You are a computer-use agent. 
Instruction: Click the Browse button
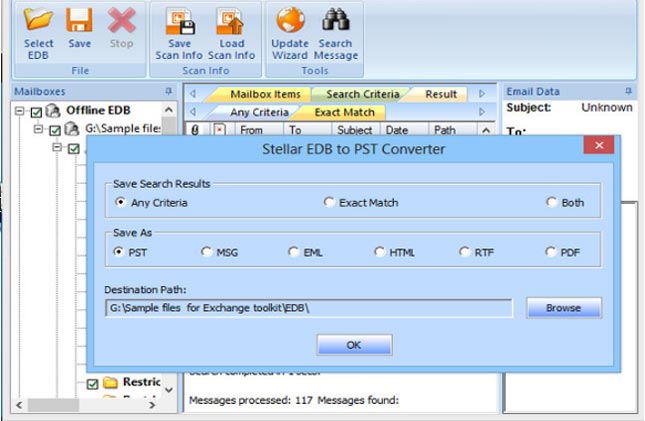[564, 308]
